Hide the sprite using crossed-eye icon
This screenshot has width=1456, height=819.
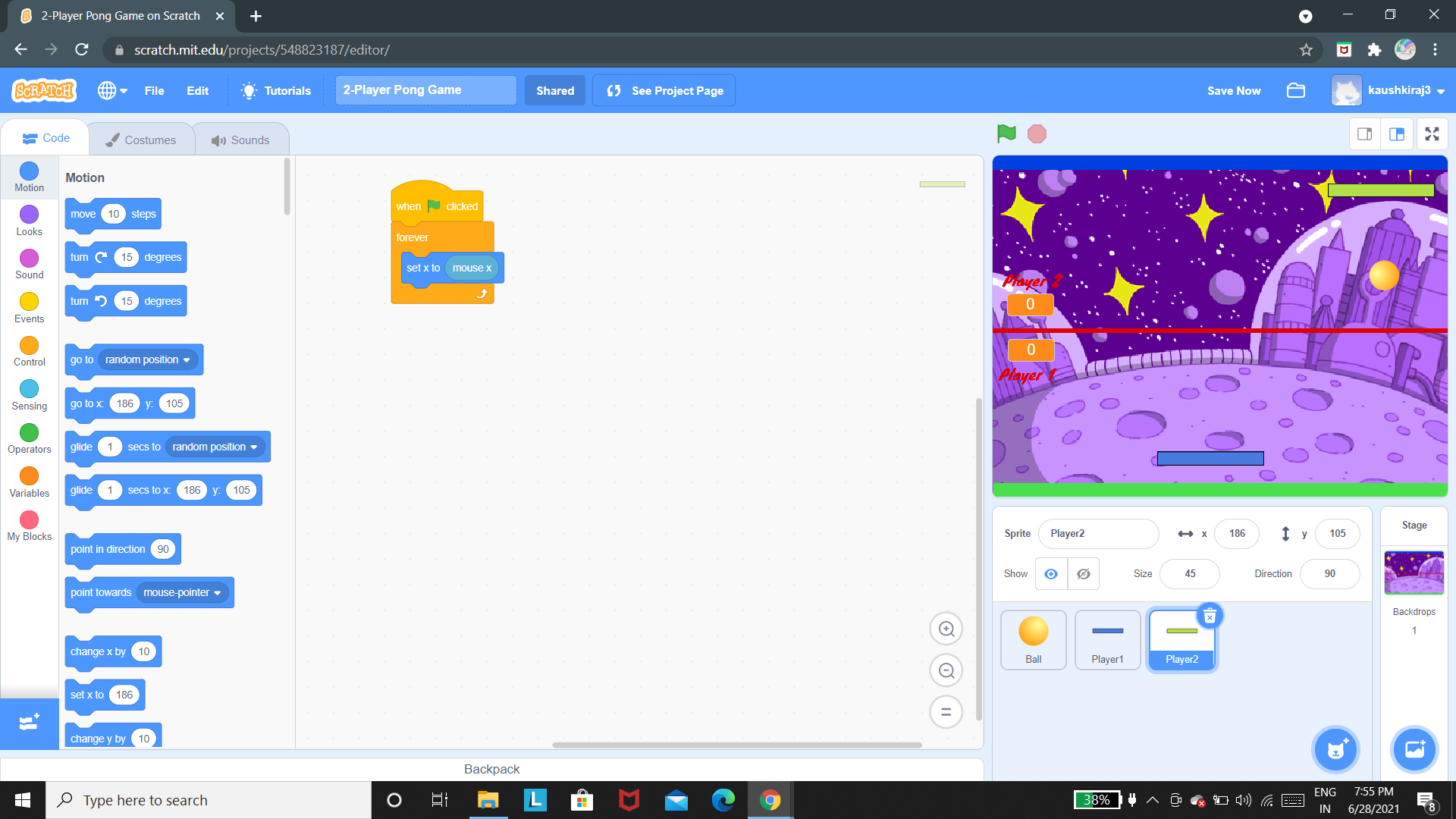pos(1084,574)
